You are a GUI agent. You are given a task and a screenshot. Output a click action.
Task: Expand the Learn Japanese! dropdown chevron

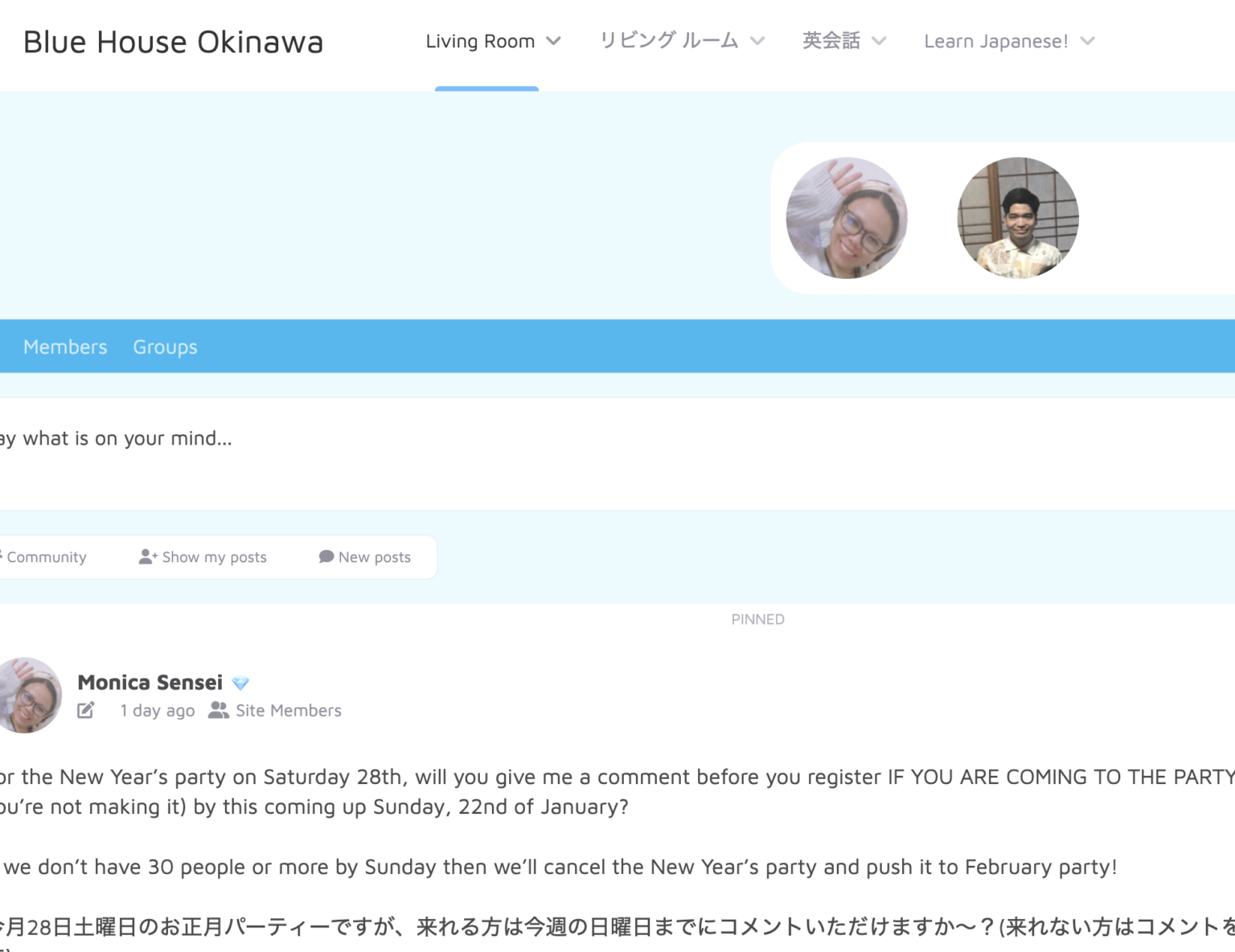(1087, 41)
